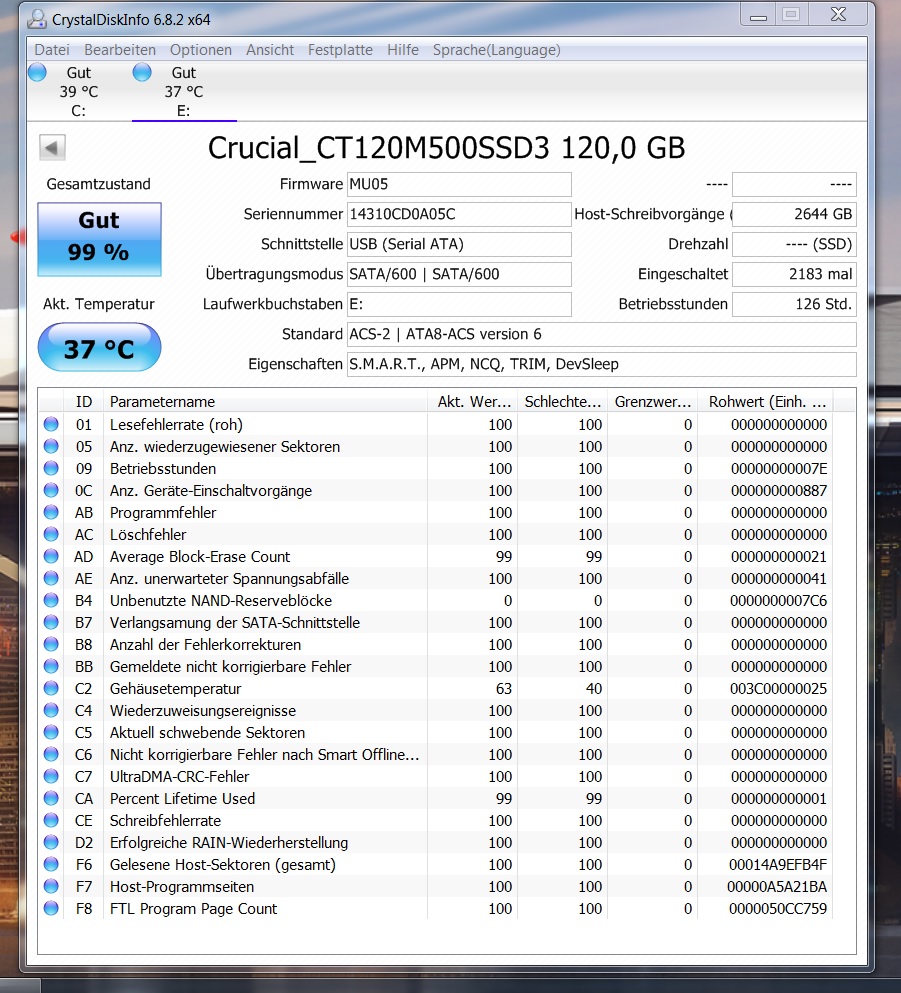Viewport: 901px width, 993px height.
Task: Click the top-right field showing ----
Action: (x=794, y=184)
